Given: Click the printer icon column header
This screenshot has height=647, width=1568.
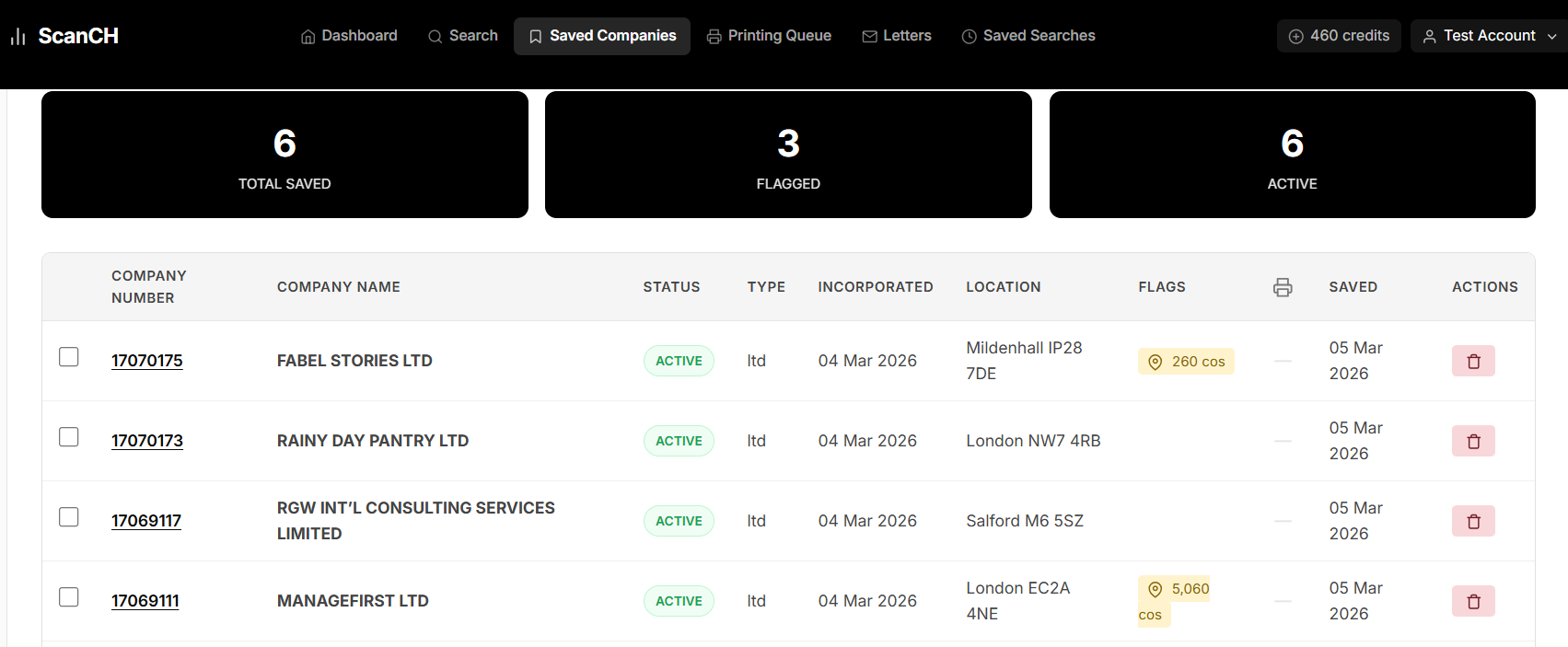Looking at the screenshot, I should coord(1283,287).
